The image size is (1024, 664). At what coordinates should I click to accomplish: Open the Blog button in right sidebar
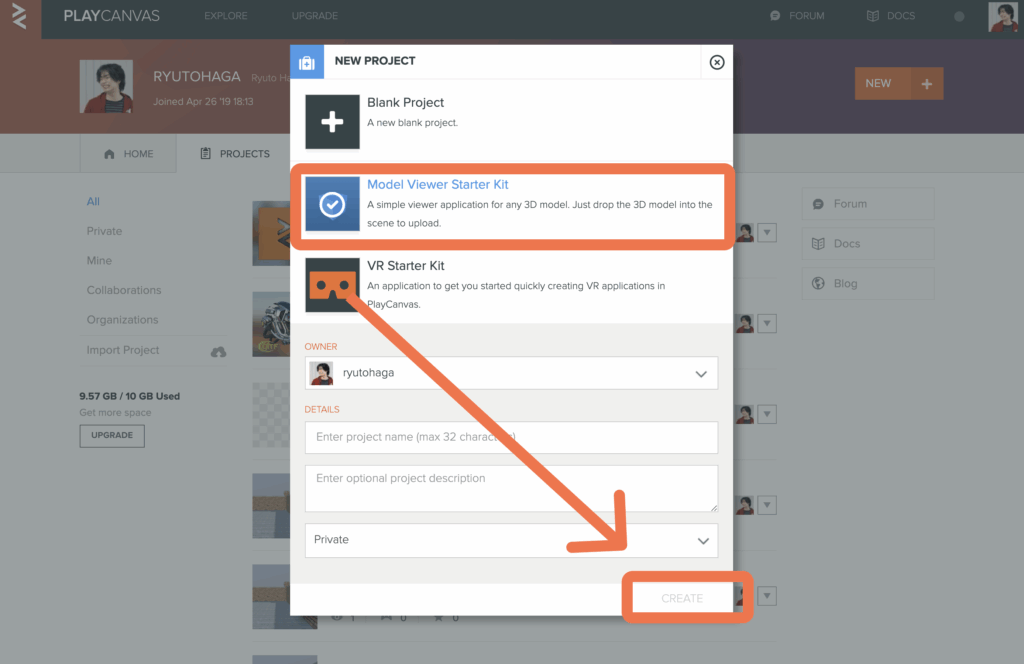pos(868,283)
